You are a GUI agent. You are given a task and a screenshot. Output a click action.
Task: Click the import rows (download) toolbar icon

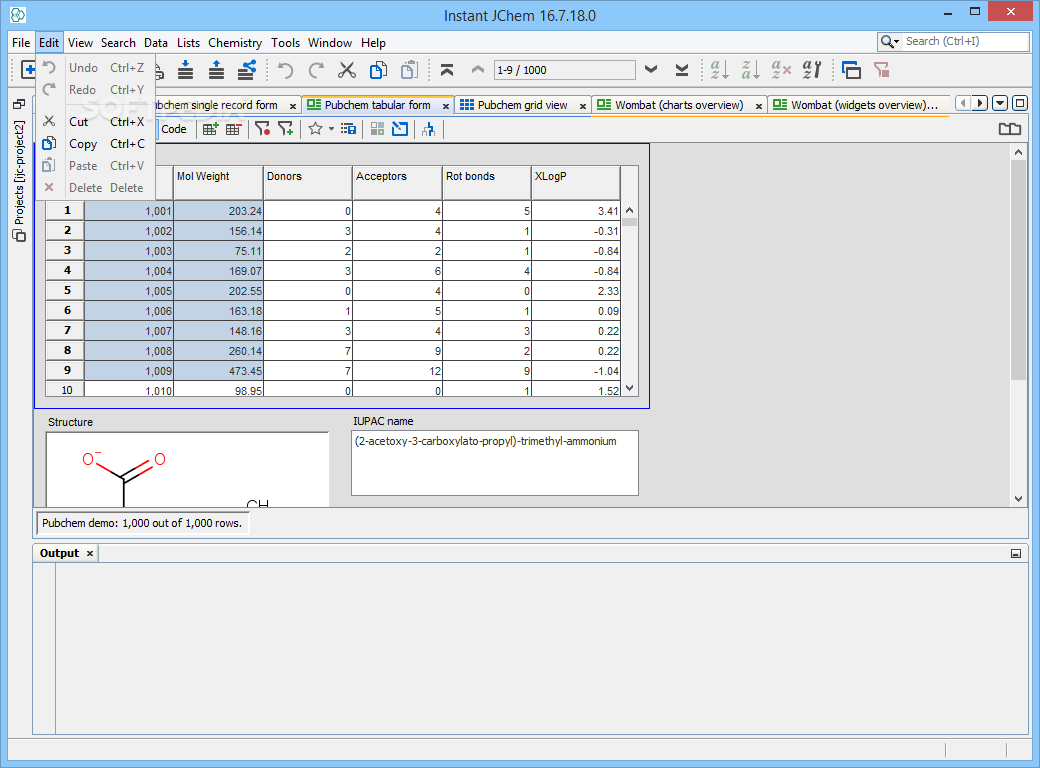pyautogui.click(x=186, y=70)
